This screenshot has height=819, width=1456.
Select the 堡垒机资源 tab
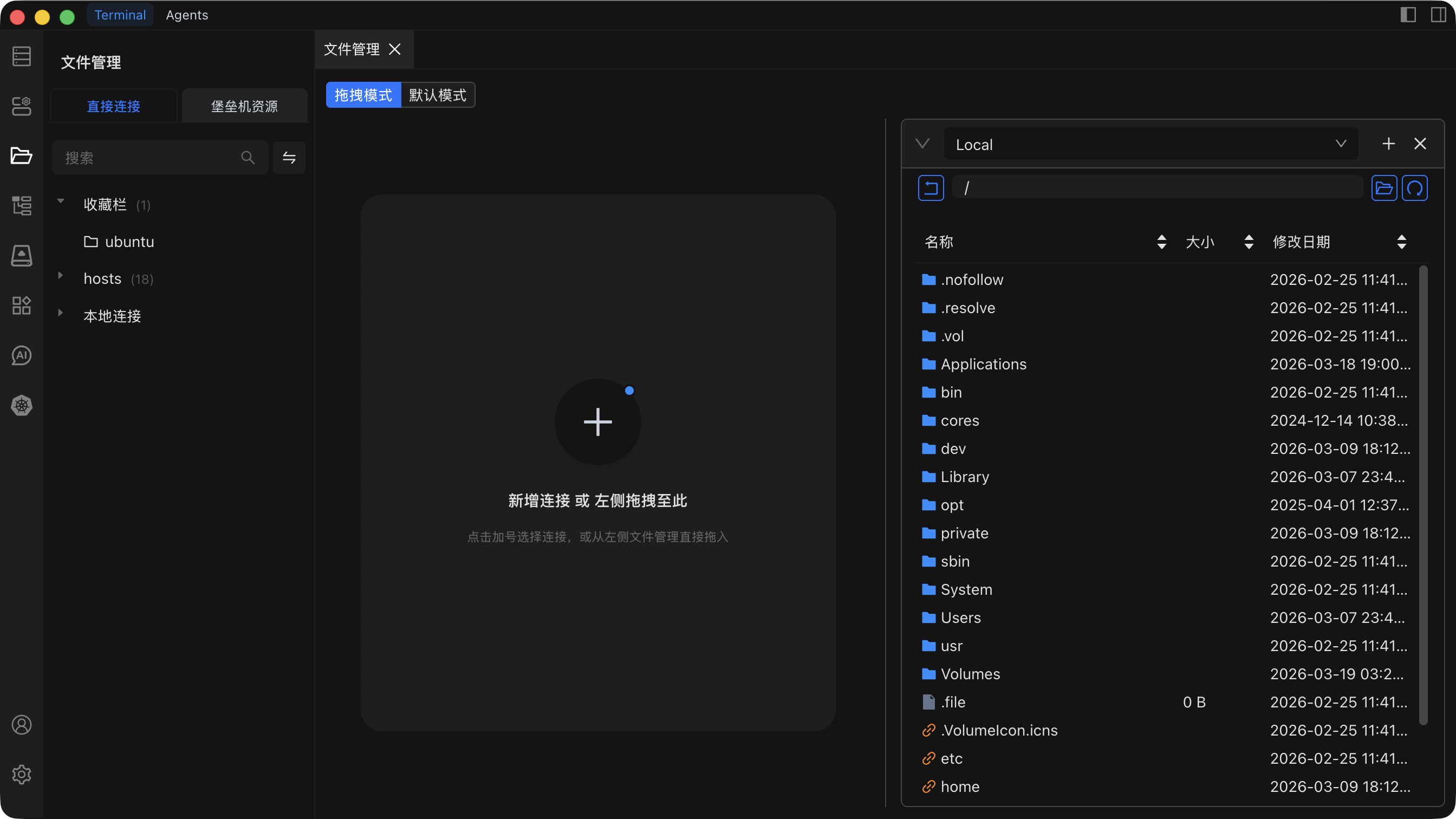244,106
